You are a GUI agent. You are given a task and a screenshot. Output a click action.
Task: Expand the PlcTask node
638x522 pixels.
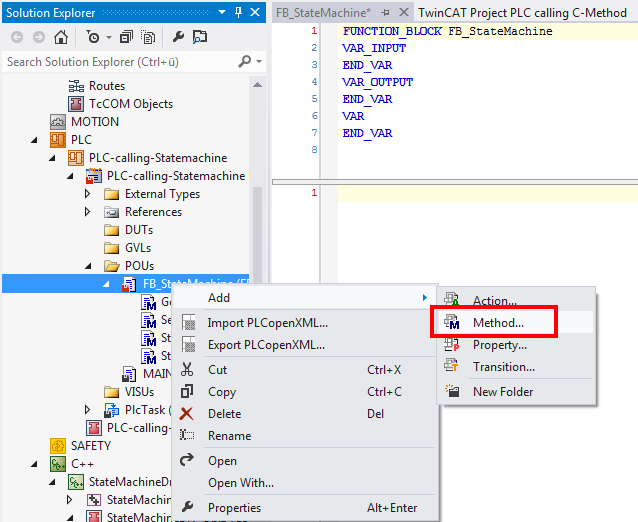pyautogui.click(x=87, y=410)
